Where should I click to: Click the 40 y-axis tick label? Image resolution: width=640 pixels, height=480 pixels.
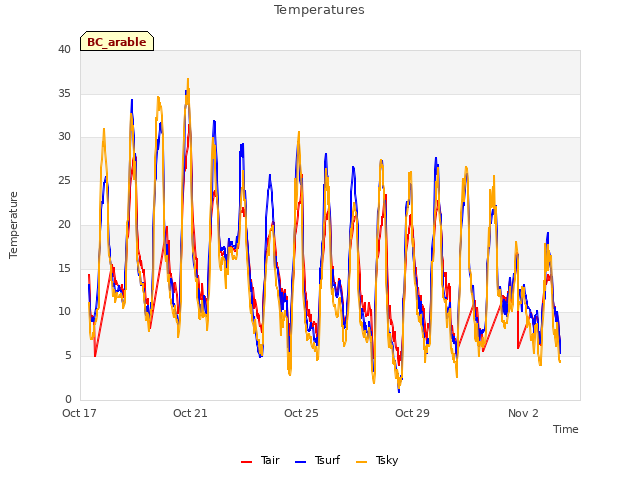point(64,49)
